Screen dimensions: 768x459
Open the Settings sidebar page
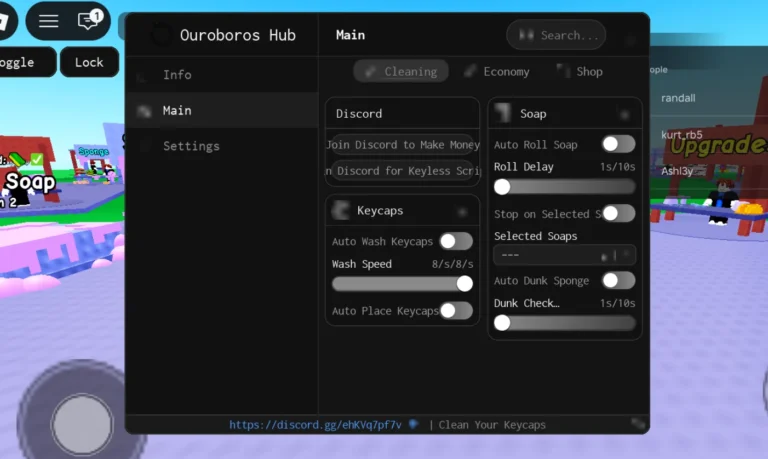tap(222, 146)
